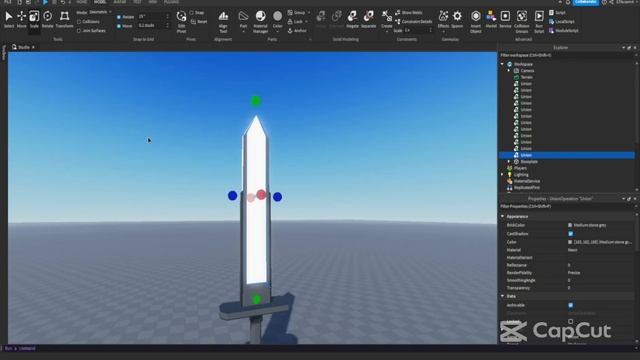This screenshot has width=640, height=360.
Task: Switch to the MODEL ribbon tab
Action: pos(100,2)
